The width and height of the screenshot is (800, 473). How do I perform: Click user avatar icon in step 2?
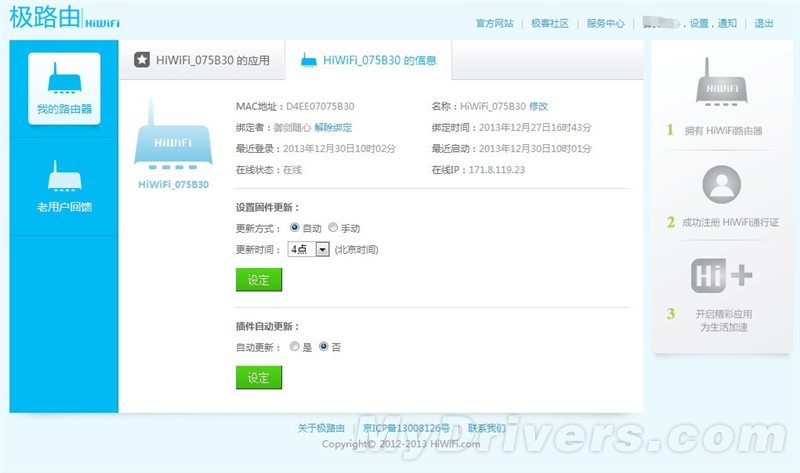click(721, 184)
